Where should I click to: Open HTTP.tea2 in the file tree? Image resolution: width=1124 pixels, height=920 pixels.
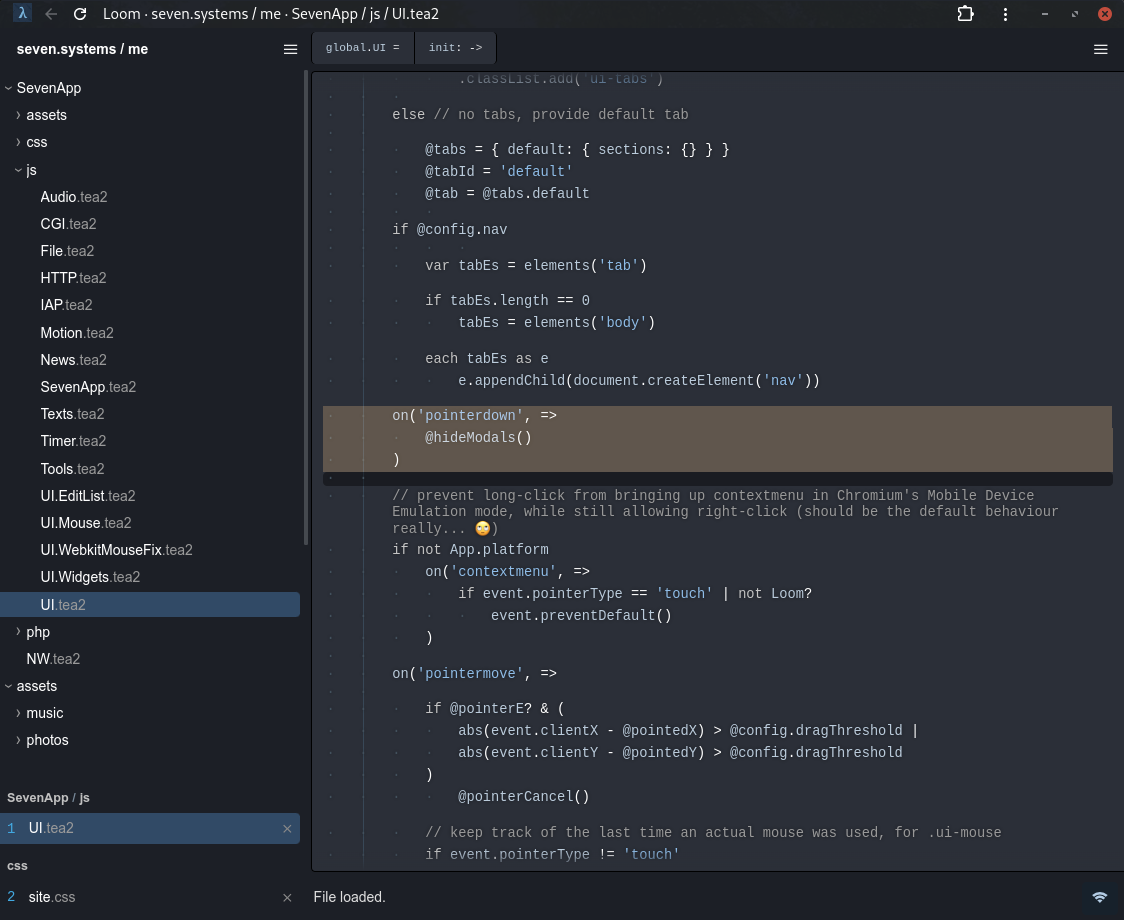click(x=73, y=278)
